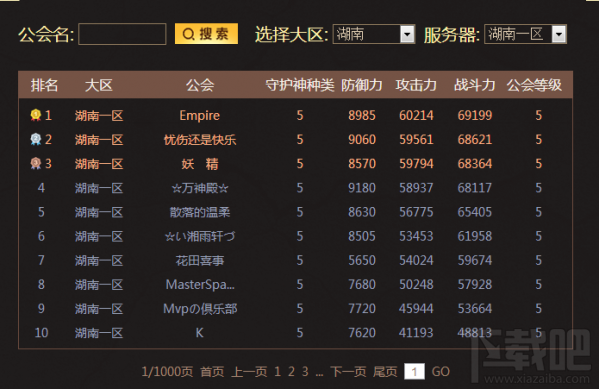Click 湖南一区 in the Empire row

click(x=99, y=115)
